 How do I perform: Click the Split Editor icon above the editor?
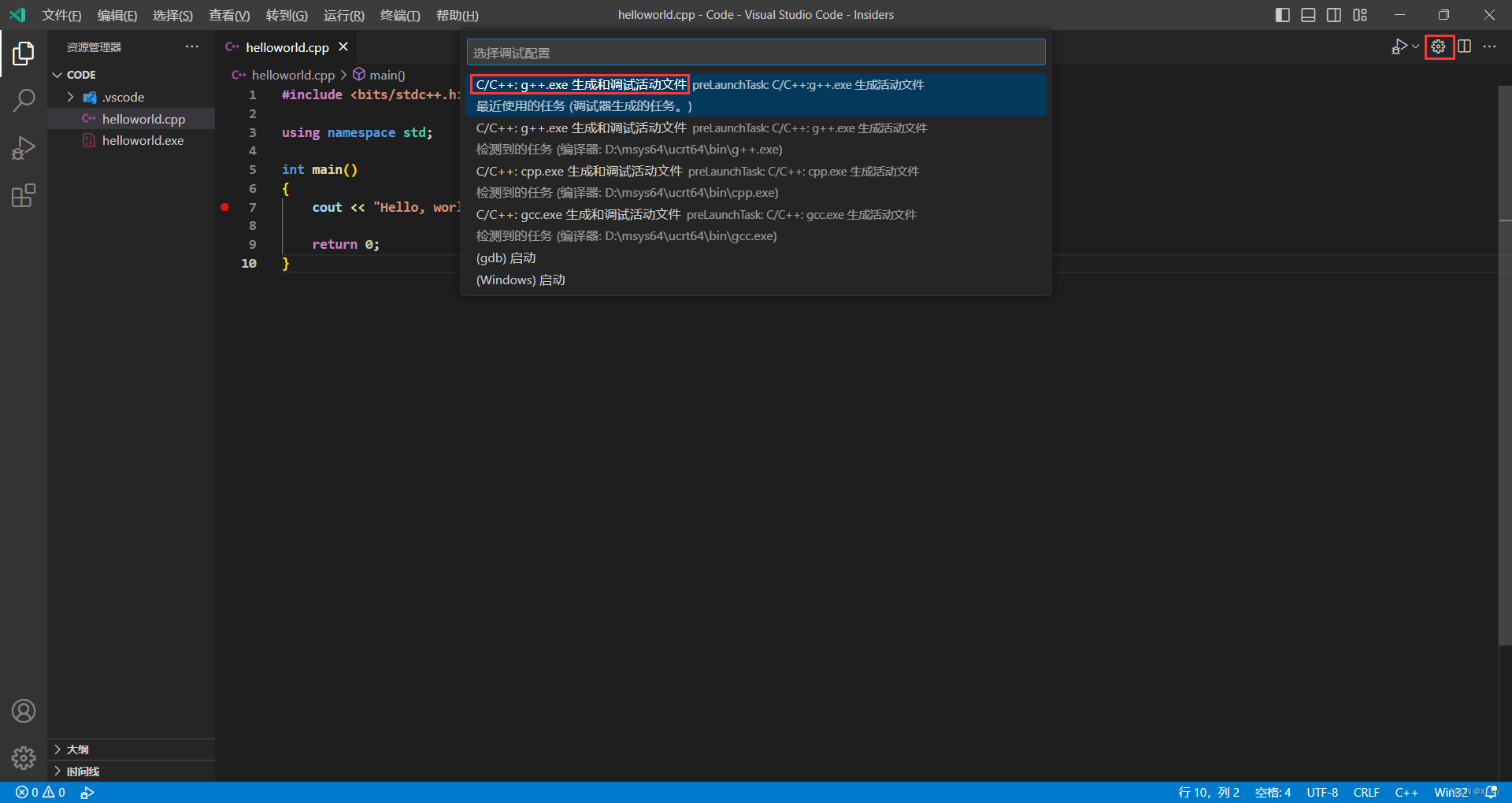pos(1465,46)
